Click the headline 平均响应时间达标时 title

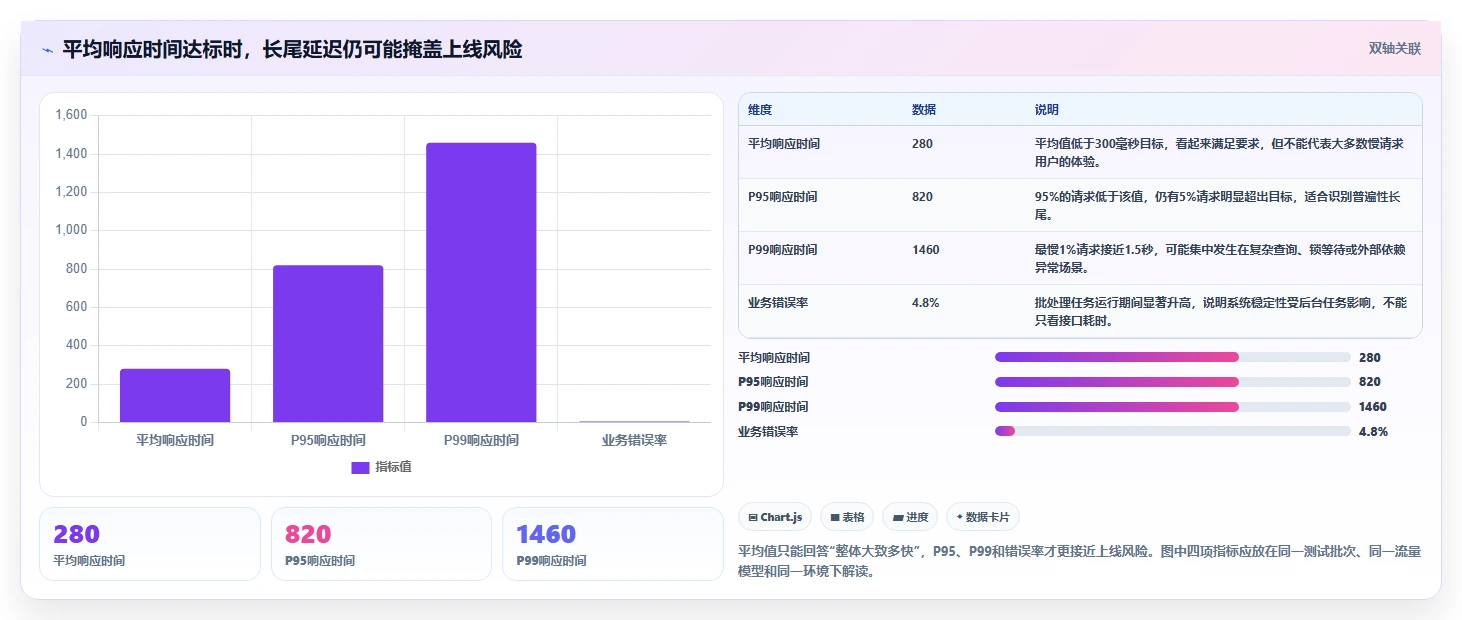(x=292, y=49)
